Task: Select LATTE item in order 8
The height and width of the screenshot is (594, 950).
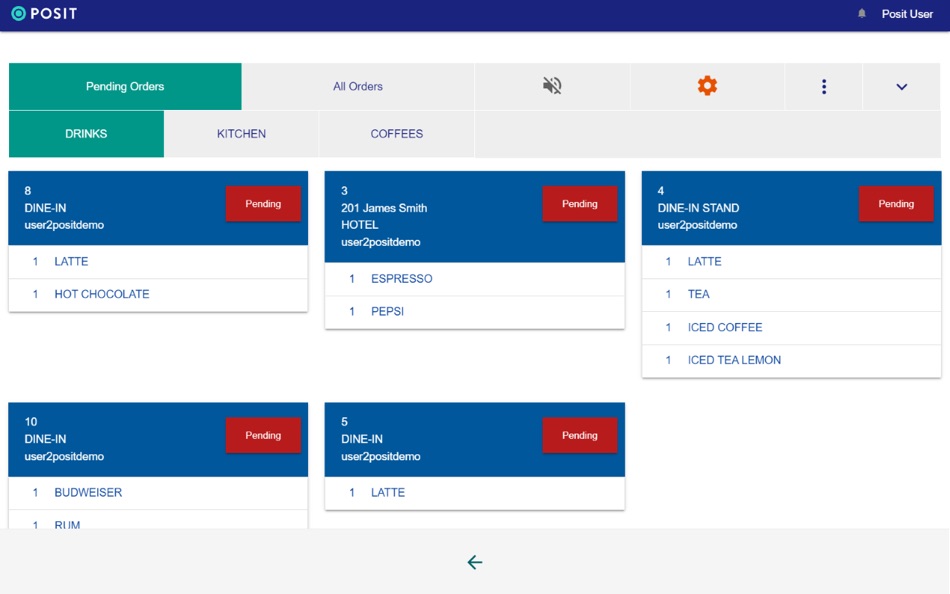Action: tap(158, 262)
